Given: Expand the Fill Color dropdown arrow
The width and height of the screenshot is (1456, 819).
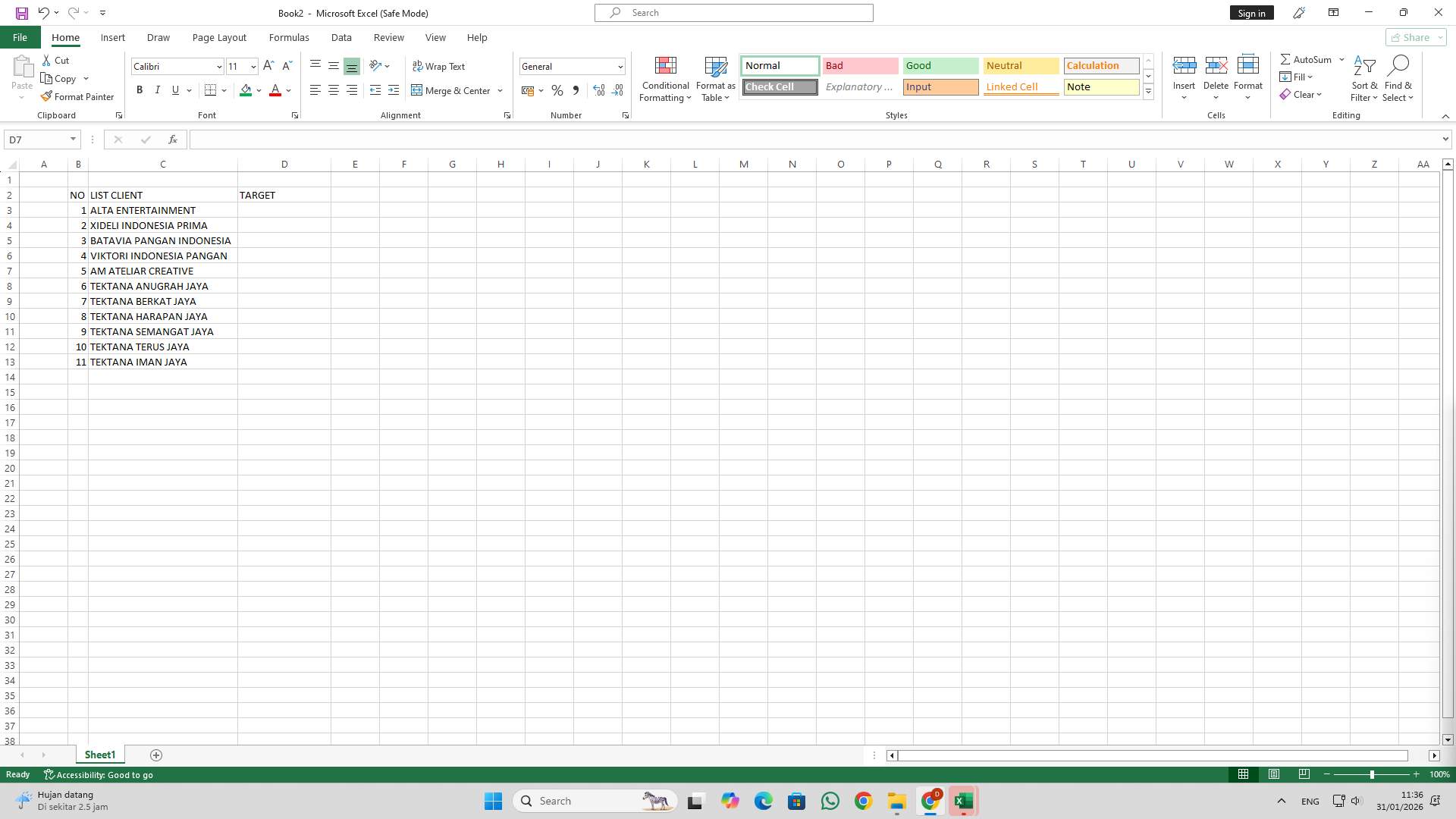Looking at the screenshot, I should tap(259, 90).
